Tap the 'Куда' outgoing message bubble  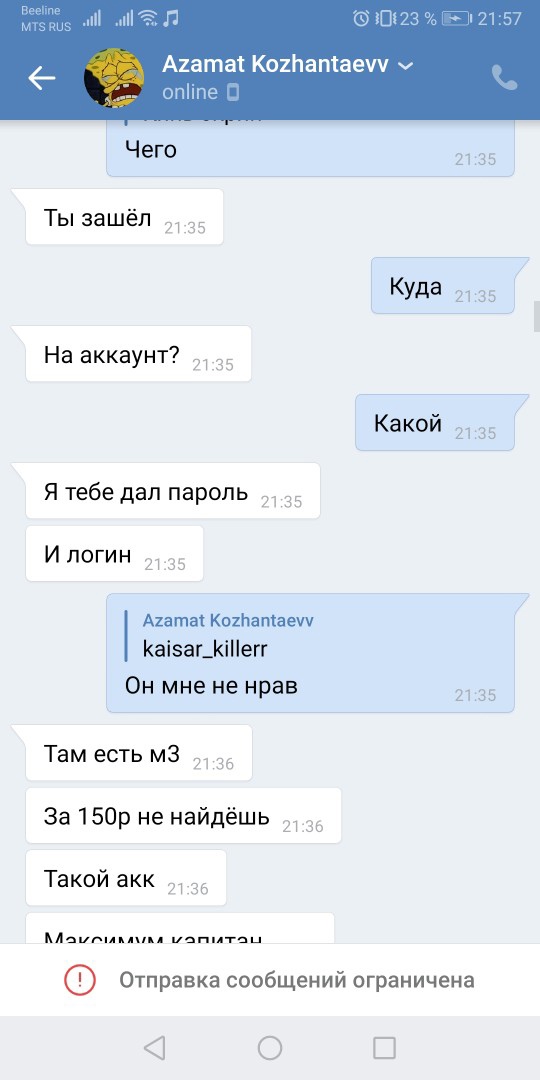click(x=443, y=286)
